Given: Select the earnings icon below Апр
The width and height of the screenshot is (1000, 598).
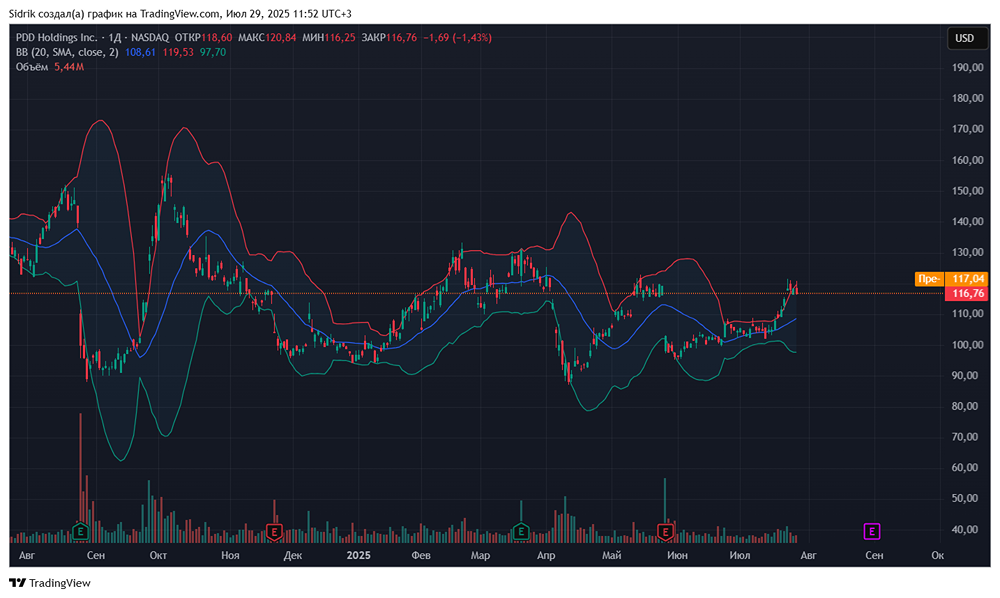Looking at the screenshot, I should tap(520, 533).
